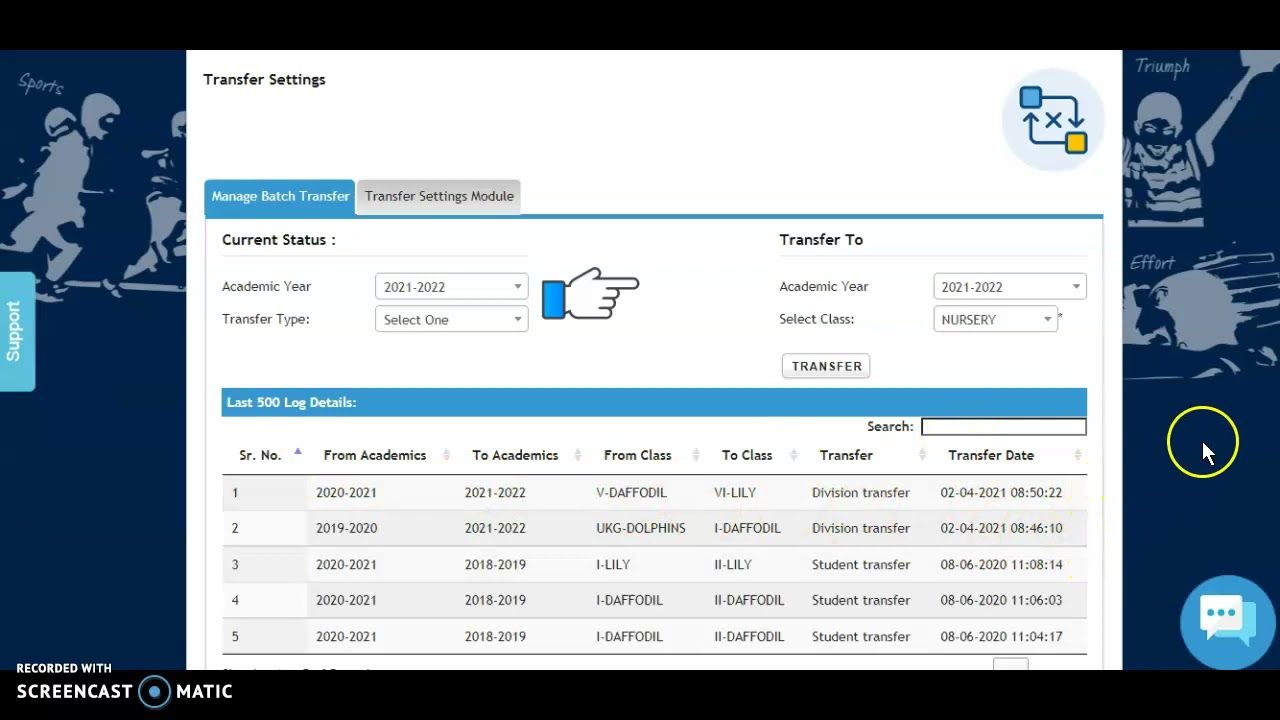The height and width of the screenshot is (720, 1280).
Task: Select transfer date 08-06-2020 11:04:17
Action: point(1001,636)
